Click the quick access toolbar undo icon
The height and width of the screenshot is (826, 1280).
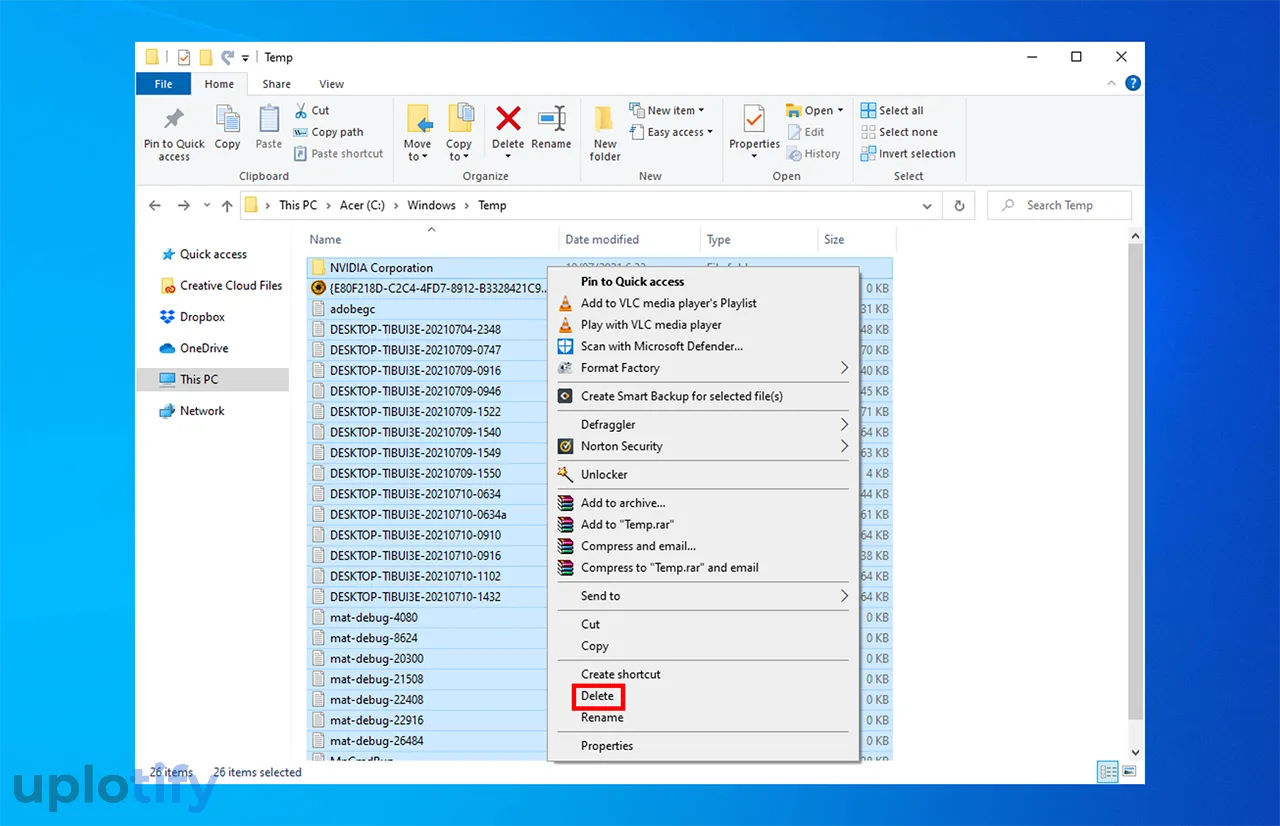click(x=227, y=57)
